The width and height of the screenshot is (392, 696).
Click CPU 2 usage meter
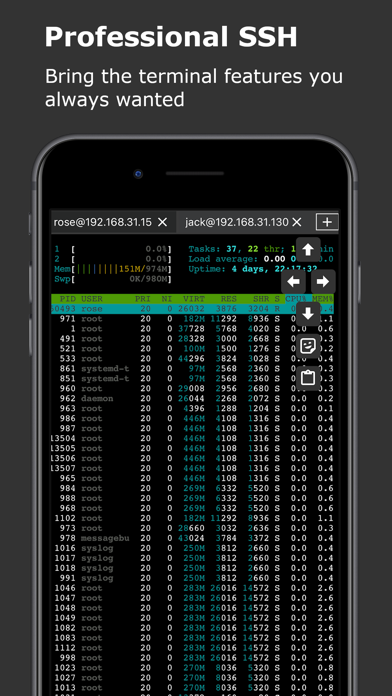click(113, 259)
